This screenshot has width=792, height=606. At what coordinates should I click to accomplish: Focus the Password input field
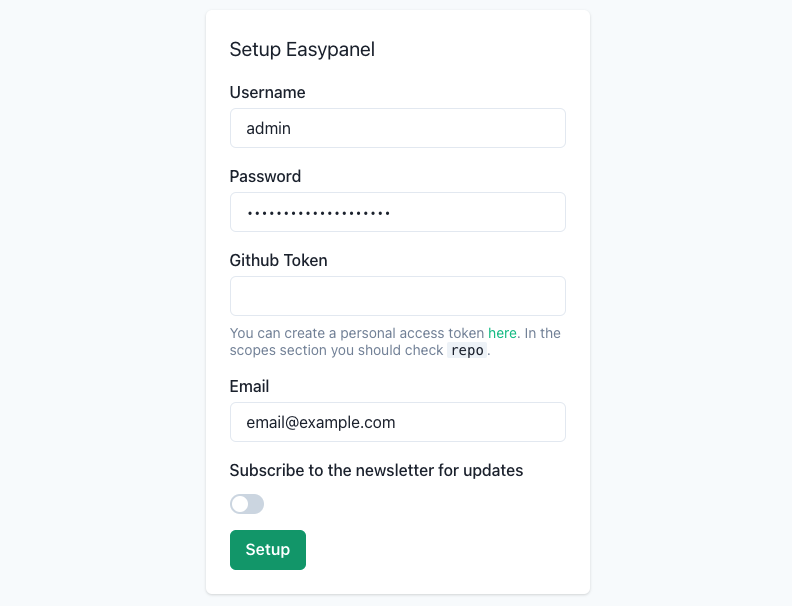click(397, 212)
